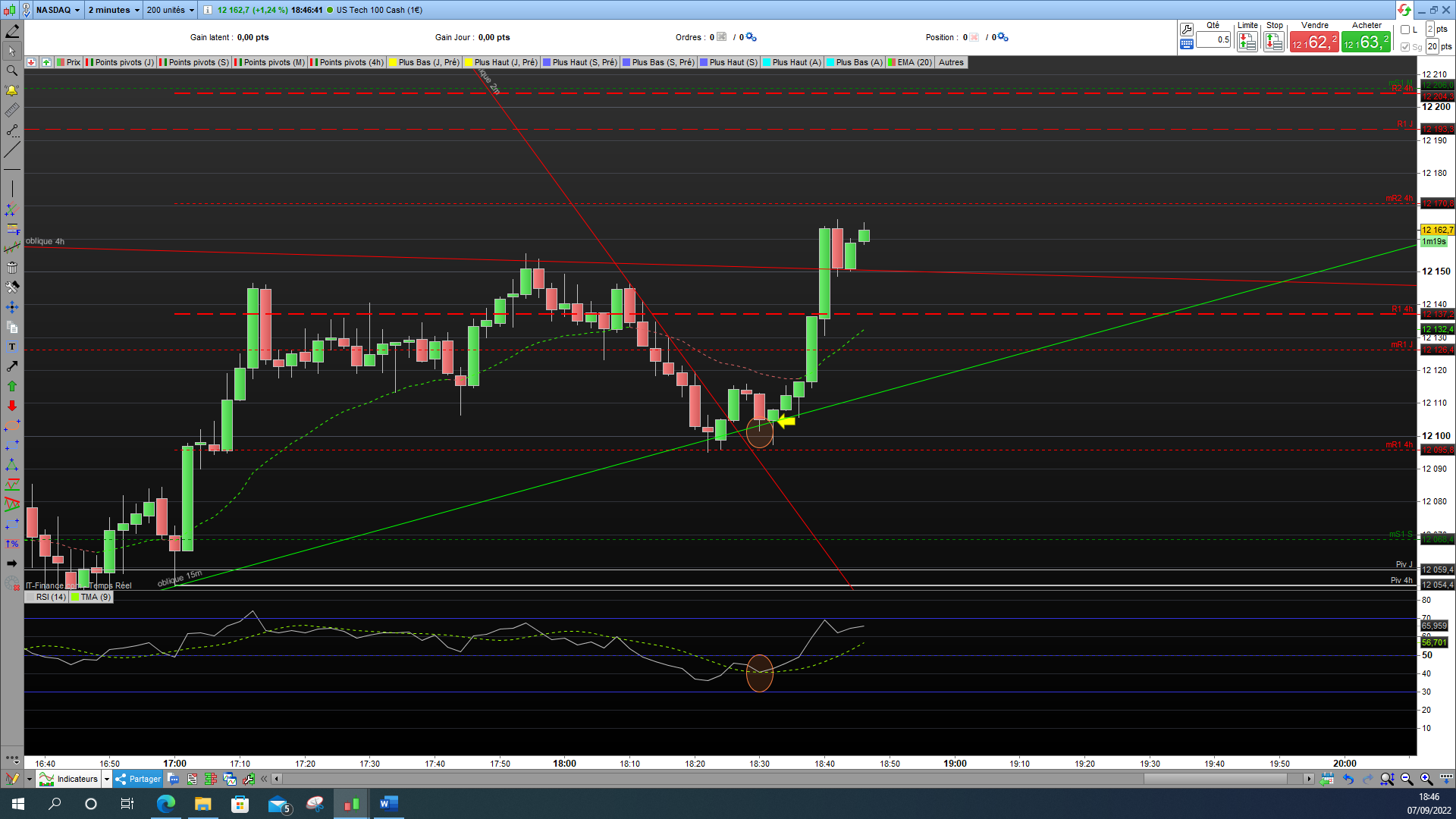
Task: Open the trading settings wrench icon
Action: coord(1186,29)
